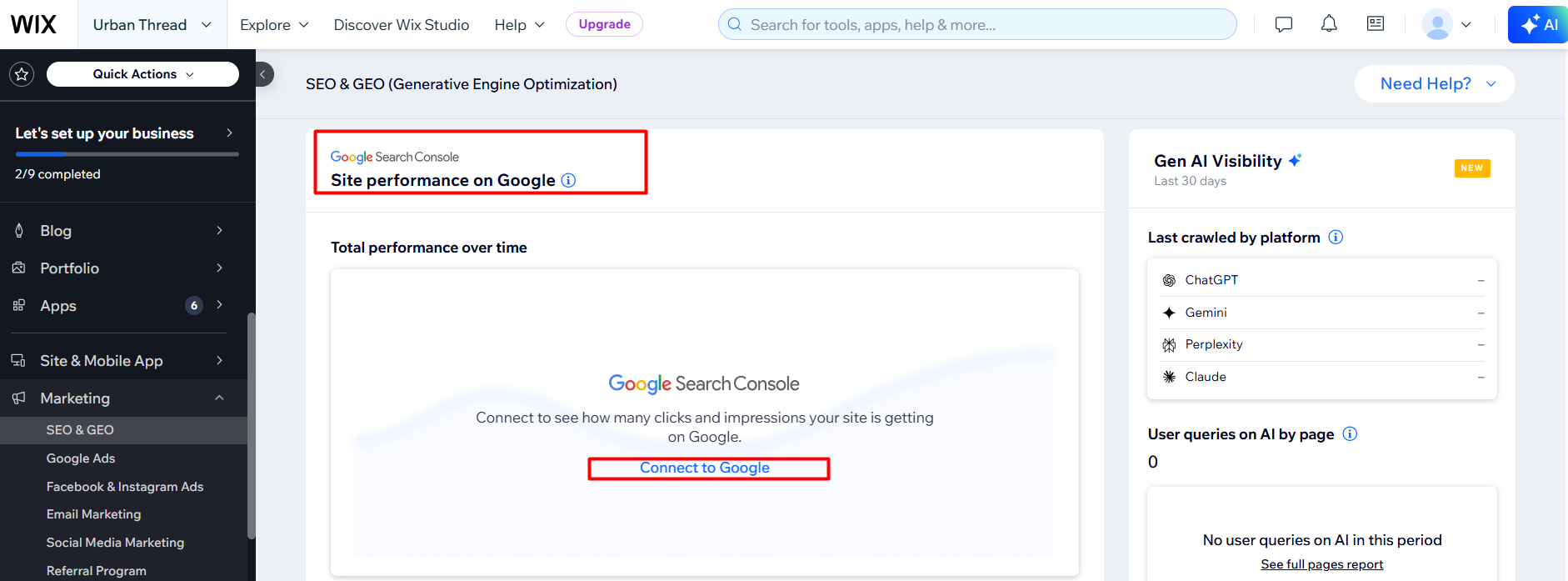This screenshot has width=1568, height=581.
Task: Select the ChatGPT row
Action: point(1322,280)
